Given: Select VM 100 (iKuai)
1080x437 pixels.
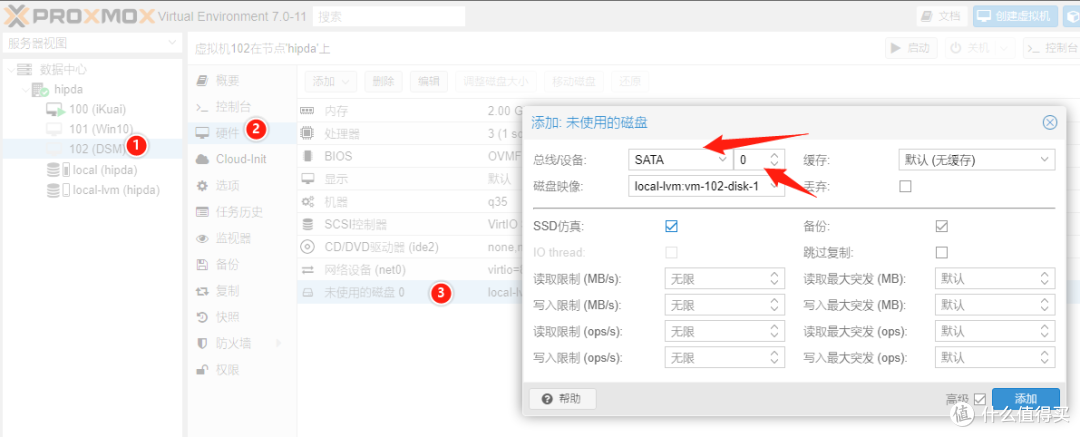Looking at the screenshot, I should click(97, 109).
